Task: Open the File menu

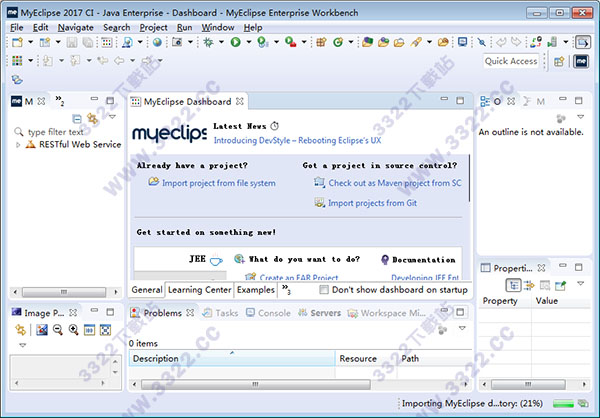Action: click(x=16, y=28)
